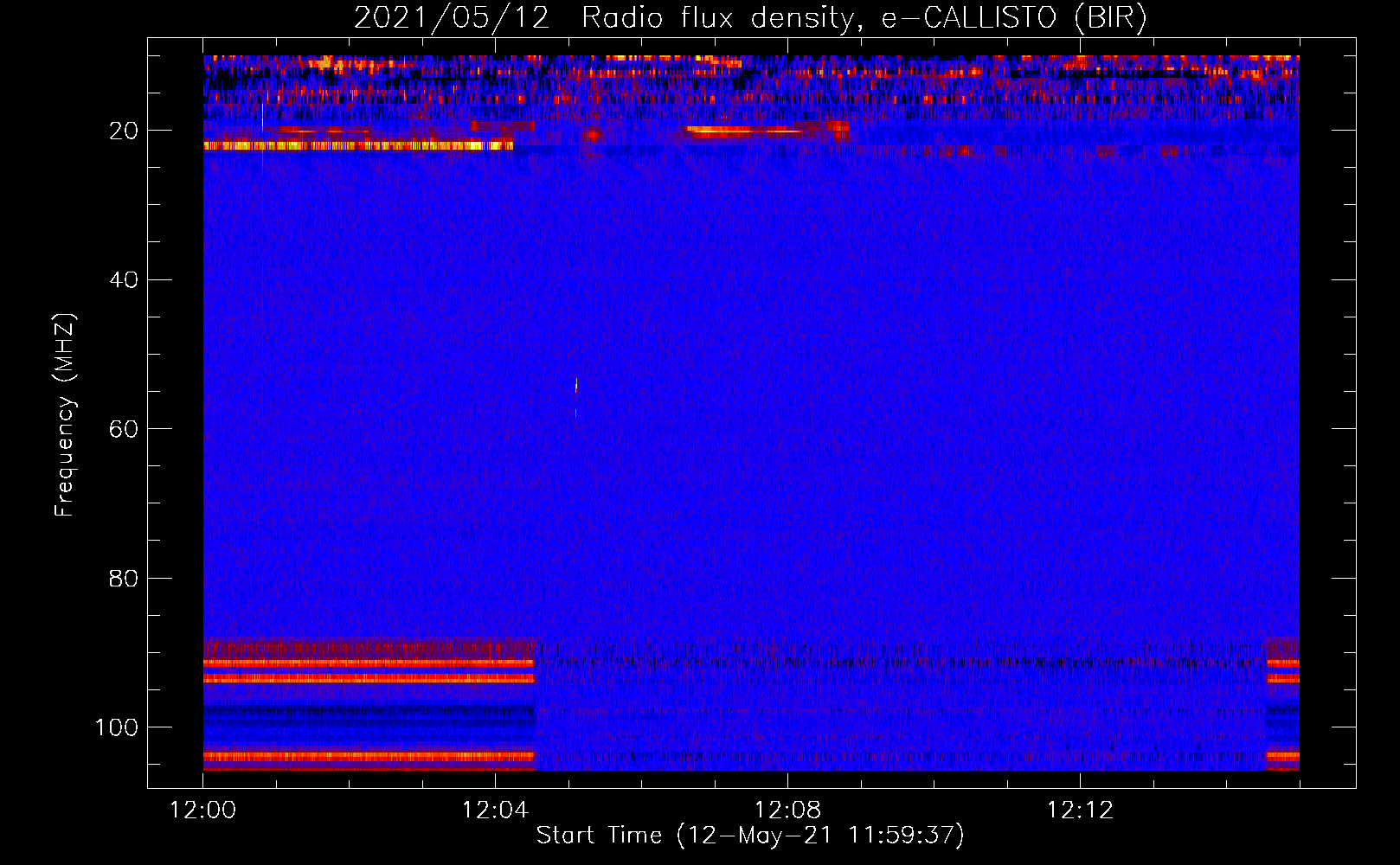The width and height of the screenshot is (1400, 865).
Task: Click the time tick label '12:04'
Action: pyautogui.click(x=496, y=811)
